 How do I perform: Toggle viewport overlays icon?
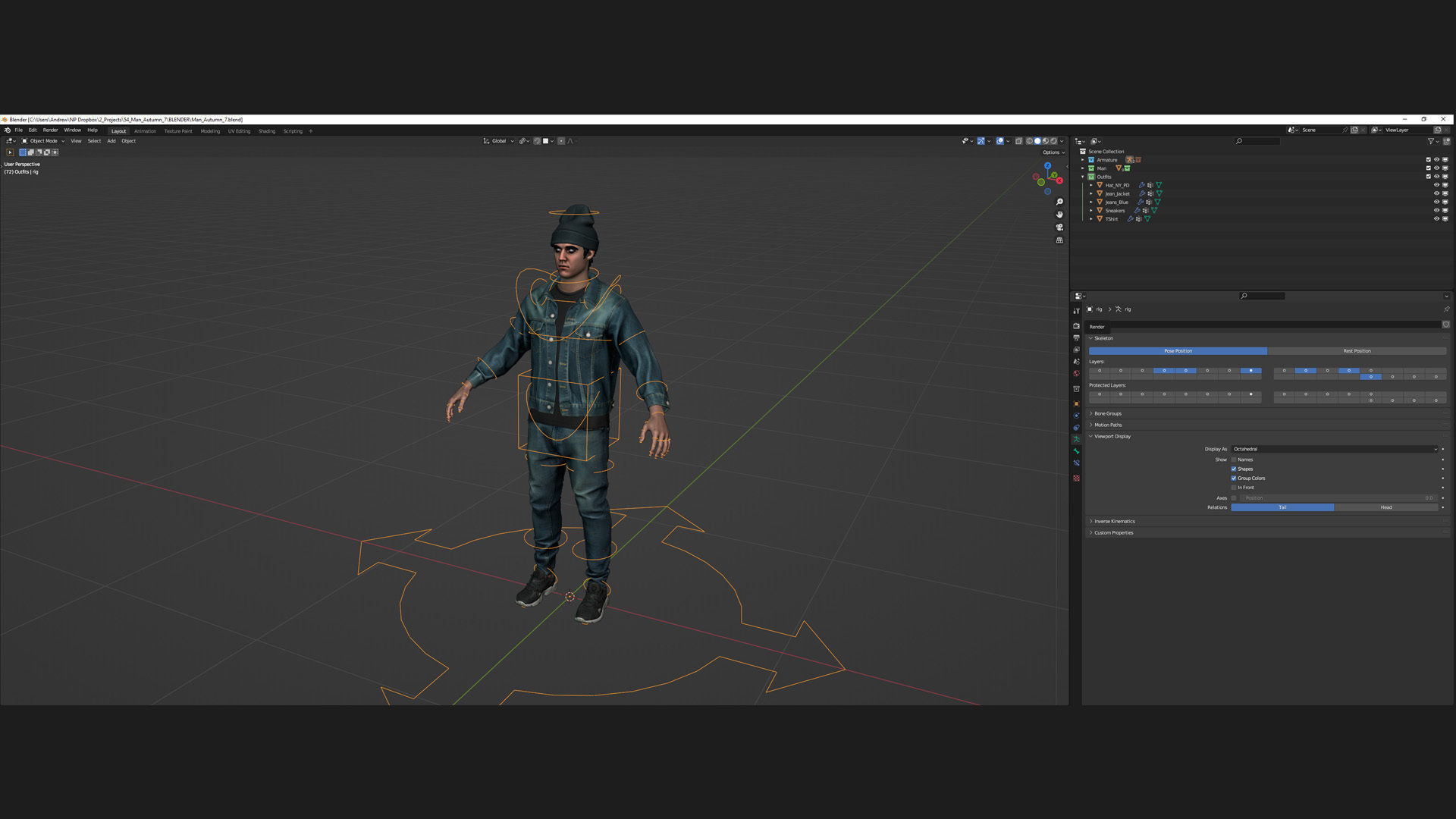point(999,141)
